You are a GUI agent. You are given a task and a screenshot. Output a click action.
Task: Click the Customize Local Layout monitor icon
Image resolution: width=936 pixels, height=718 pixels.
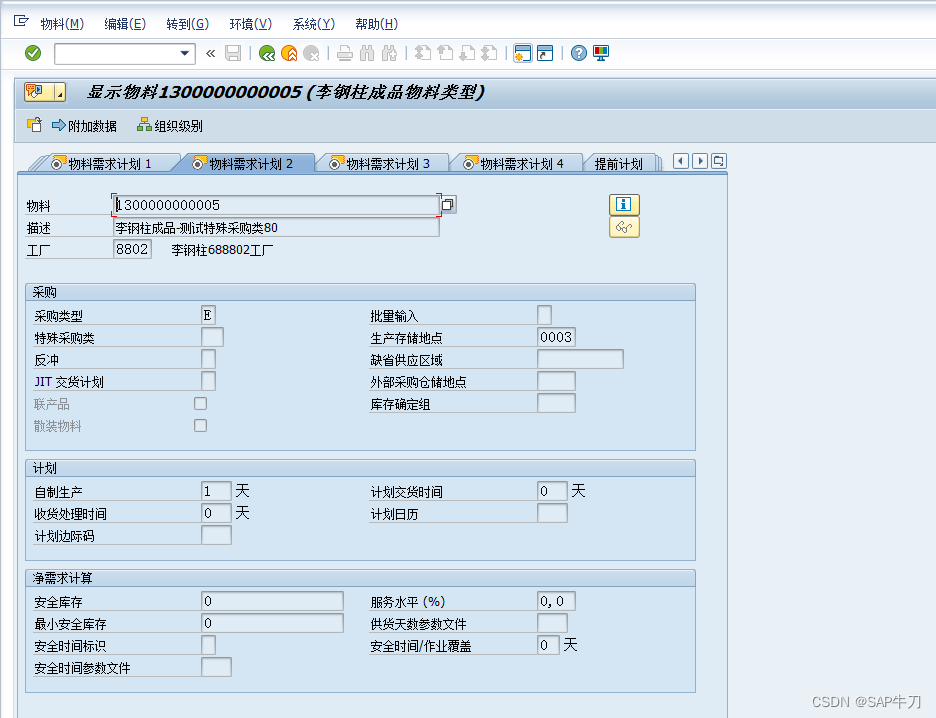601,53
